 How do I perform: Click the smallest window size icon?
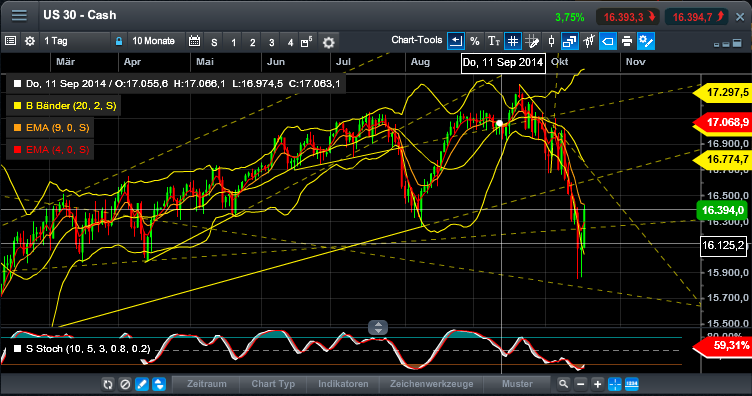coord(717,45)
